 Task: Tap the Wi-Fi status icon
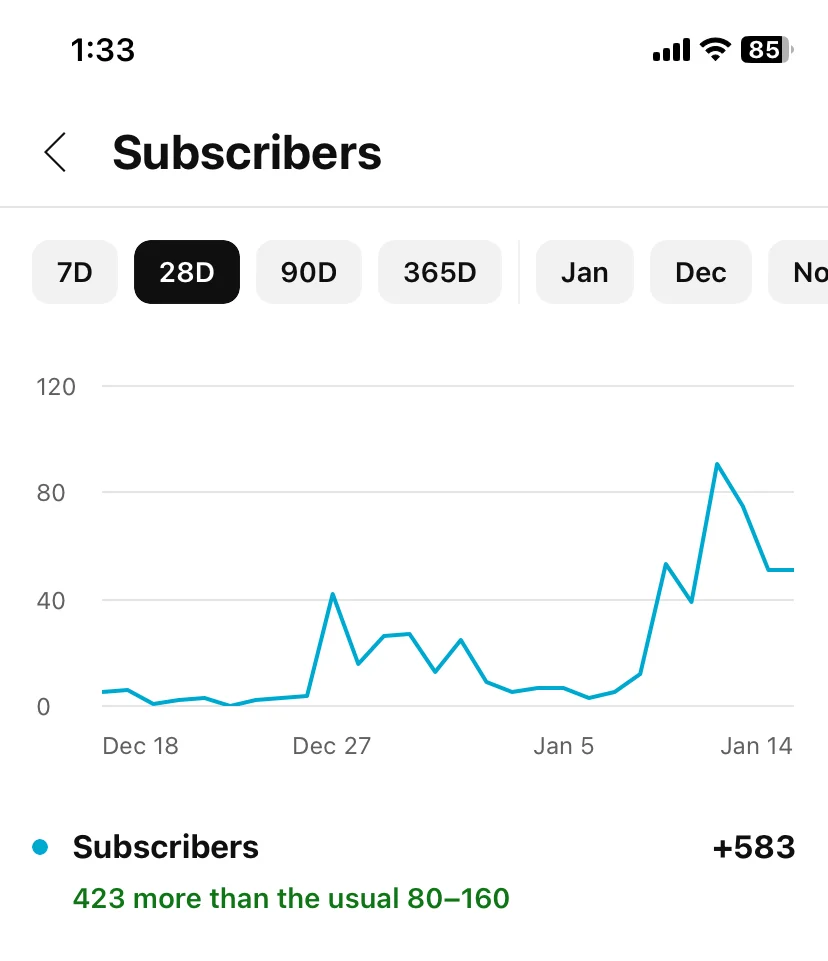(x=715, y=50)
